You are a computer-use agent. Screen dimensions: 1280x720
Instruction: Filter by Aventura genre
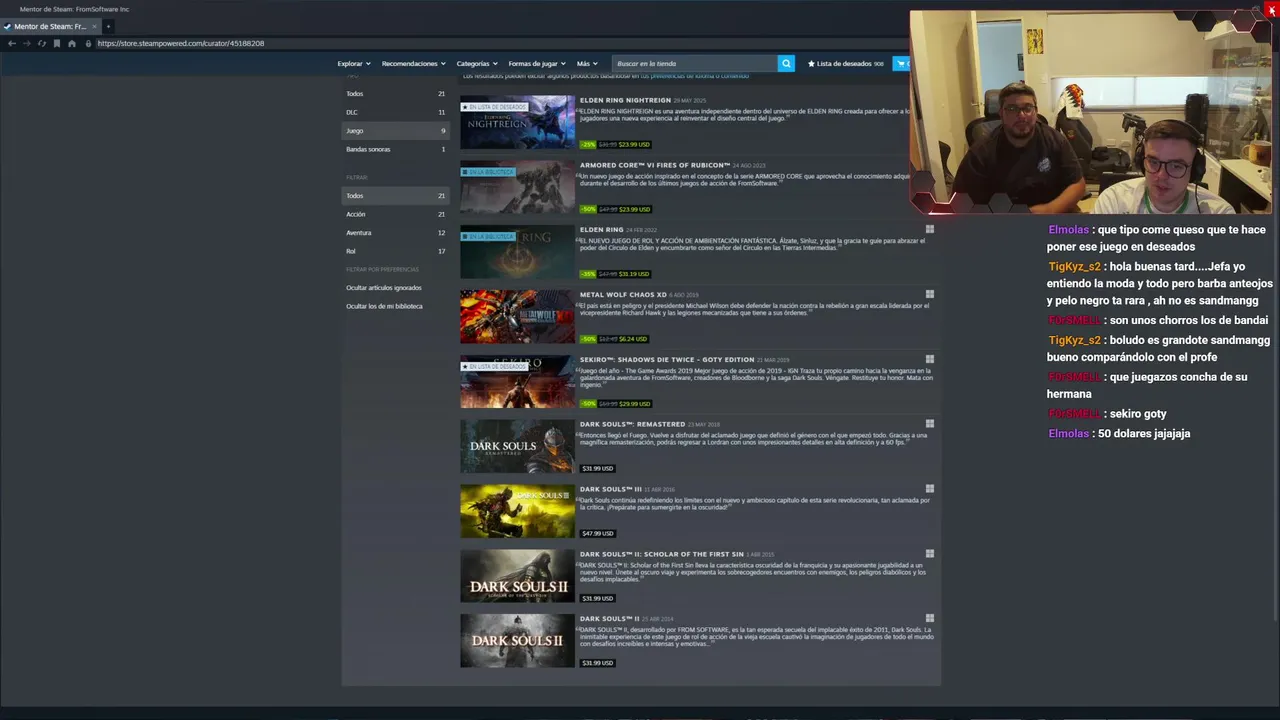[395, 233]
